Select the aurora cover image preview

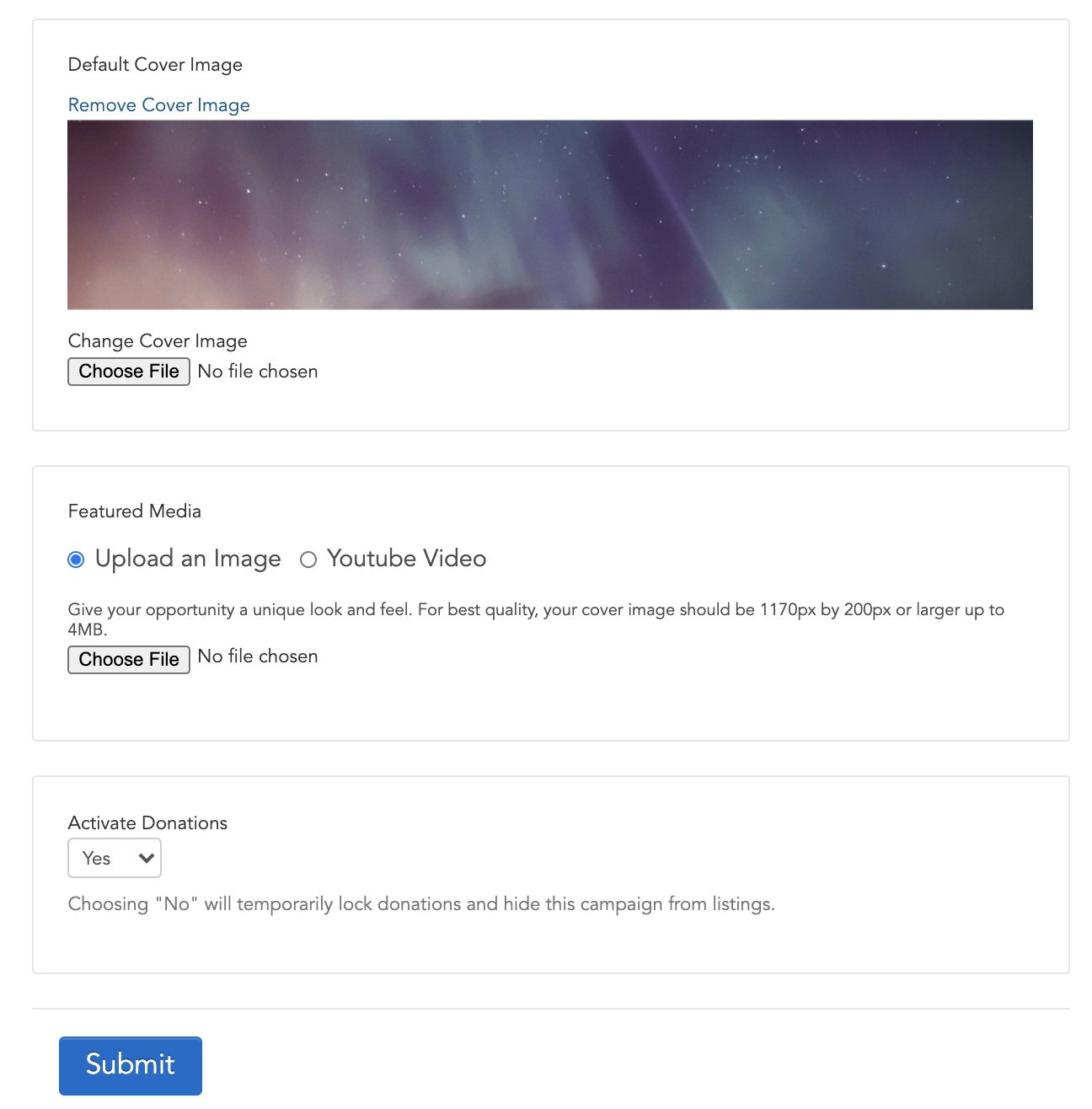(x=550, y=215)
